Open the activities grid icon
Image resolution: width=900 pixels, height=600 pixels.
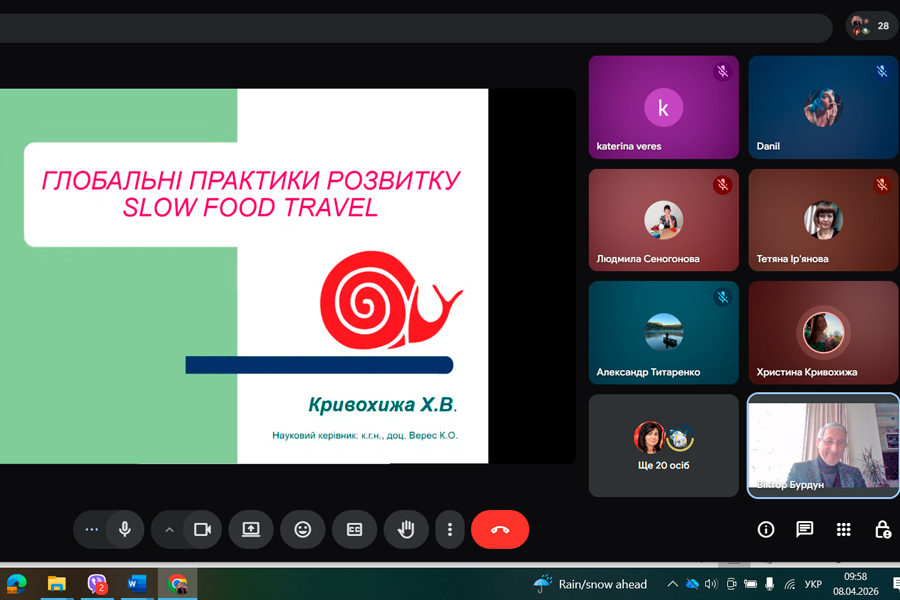point(843,529)
